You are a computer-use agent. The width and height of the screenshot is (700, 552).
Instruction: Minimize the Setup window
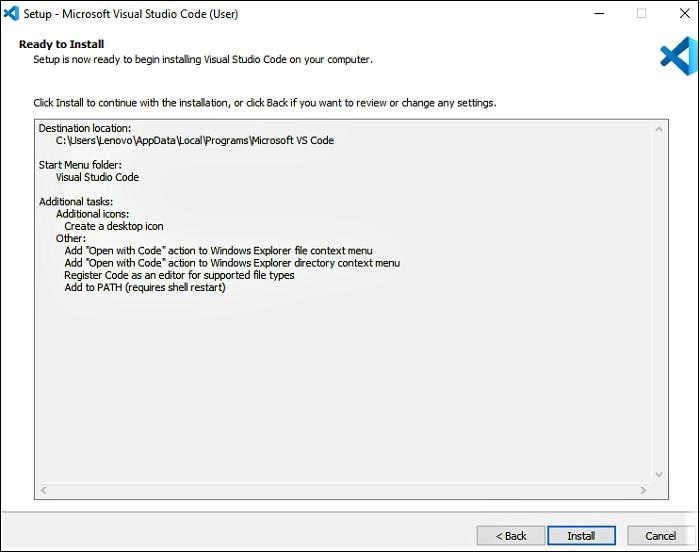[599, 14]
